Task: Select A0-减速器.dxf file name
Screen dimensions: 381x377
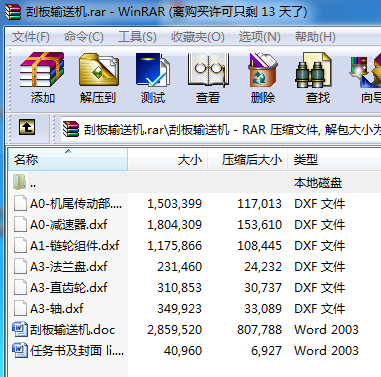Action: (x=69, y=224)
